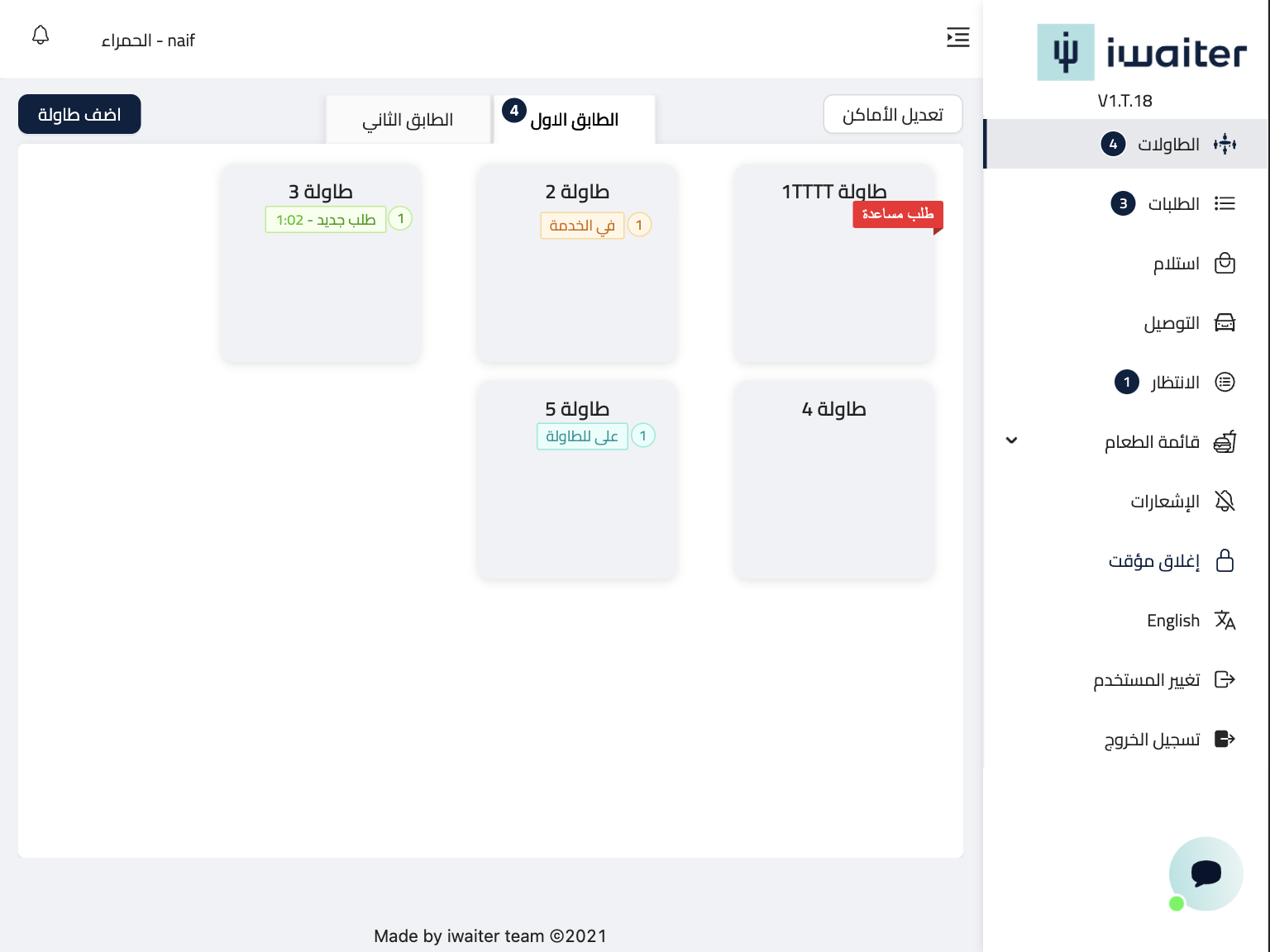Select the الطابق الاول tab
Viewport: 1270px width, 952px height.
point(574,120)
